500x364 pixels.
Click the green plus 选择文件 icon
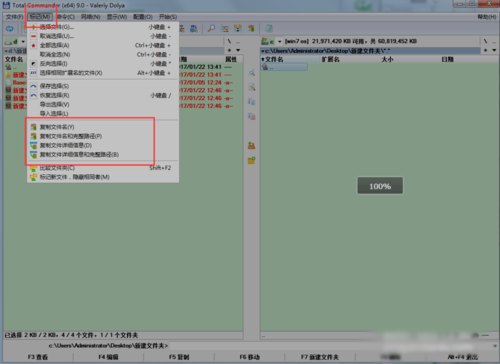click(33, 27)
